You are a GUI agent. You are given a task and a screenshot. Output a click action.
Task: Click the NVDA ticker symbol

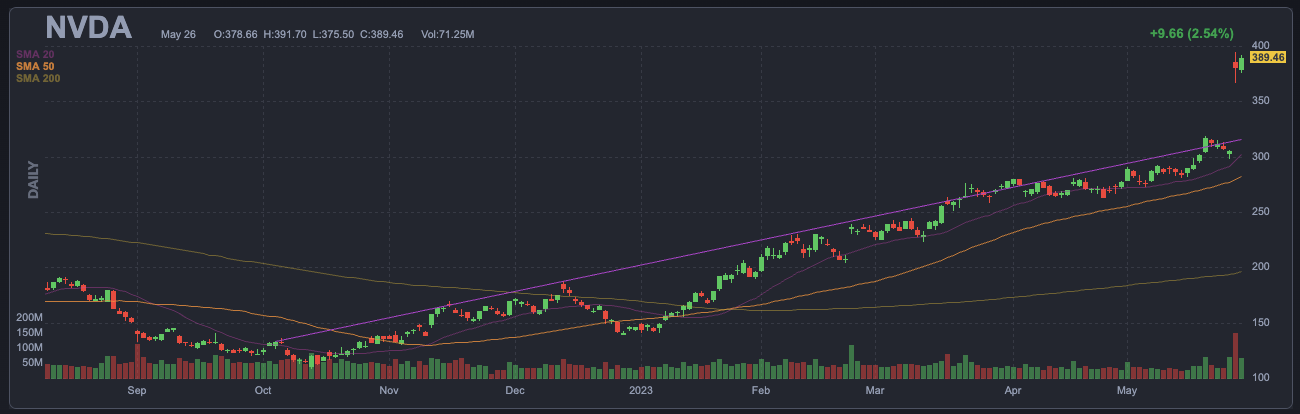[x=89, y=27]
